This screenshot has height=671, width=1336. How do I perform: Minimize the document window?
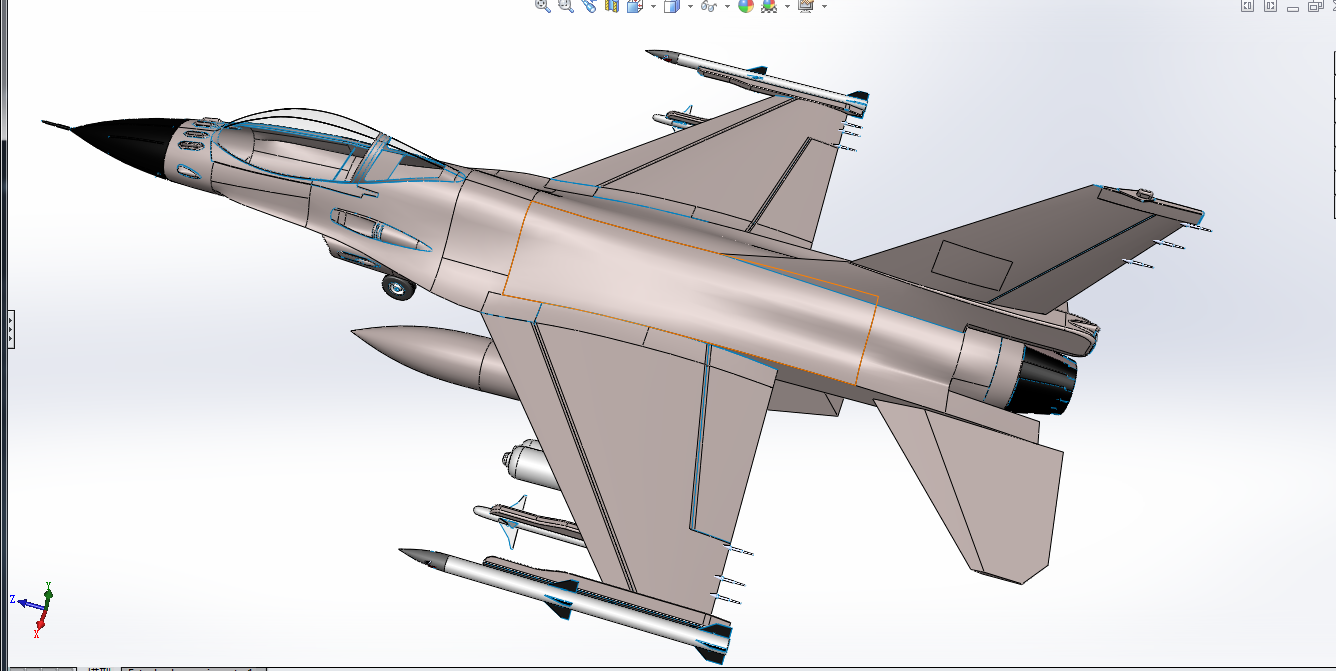click(1293, 9)
